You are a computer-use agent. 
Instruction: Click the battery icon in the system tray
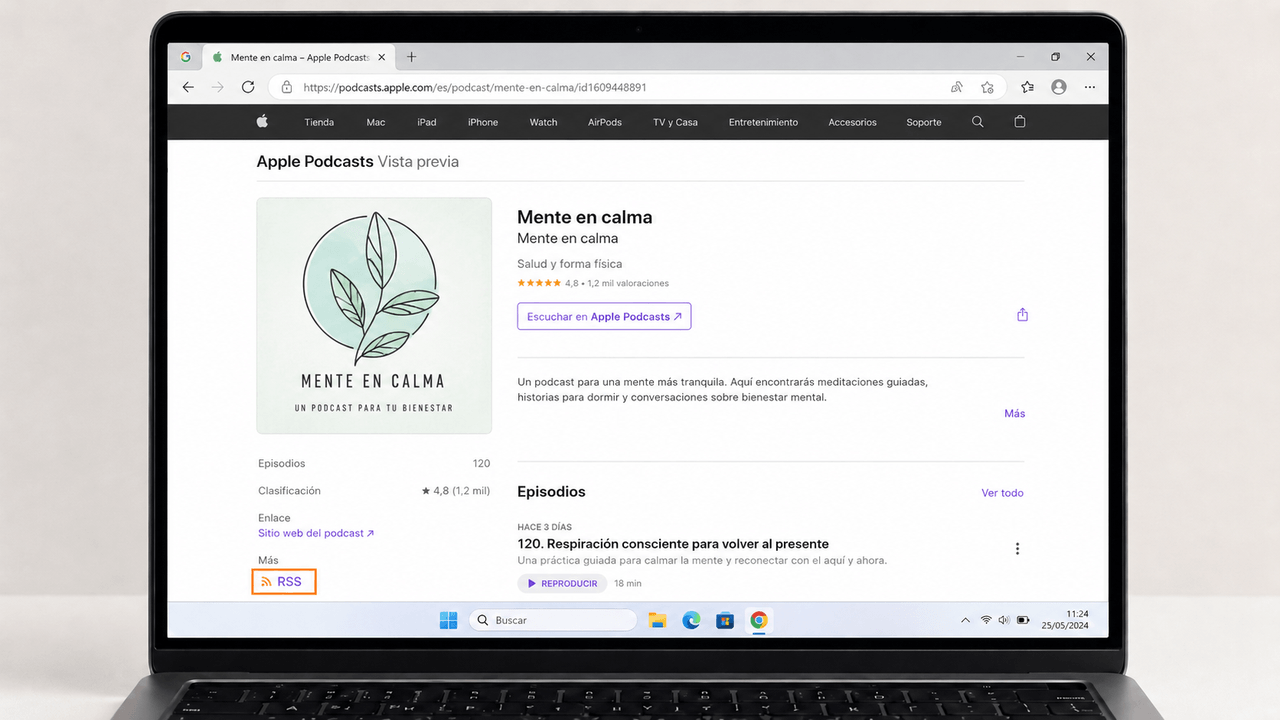1023,620
